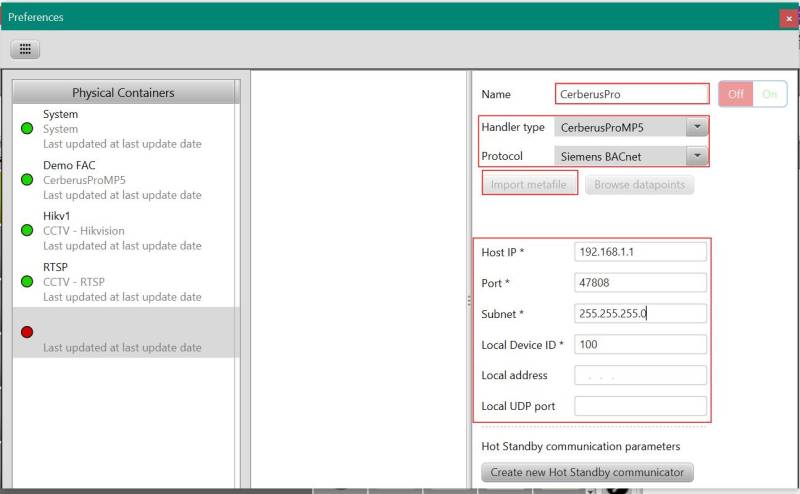800x494 pixels.
Task: Select the Hikv1 CCTV Hikvision entry
Action: (x=125, y=231)
